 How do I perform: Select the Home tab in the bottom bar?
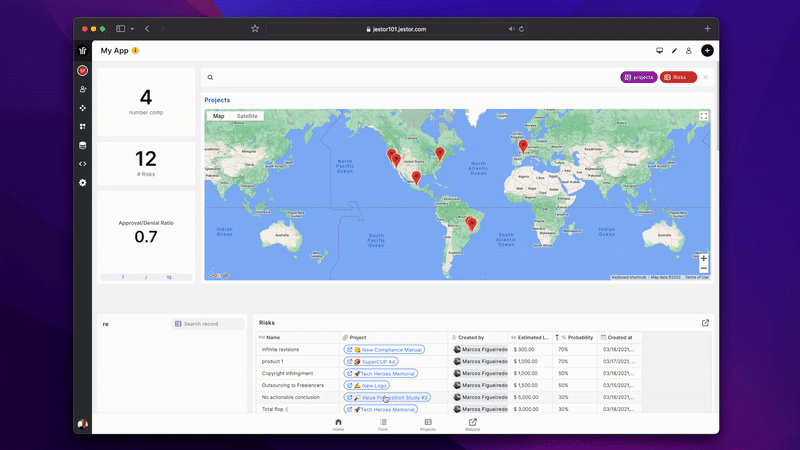338,424
